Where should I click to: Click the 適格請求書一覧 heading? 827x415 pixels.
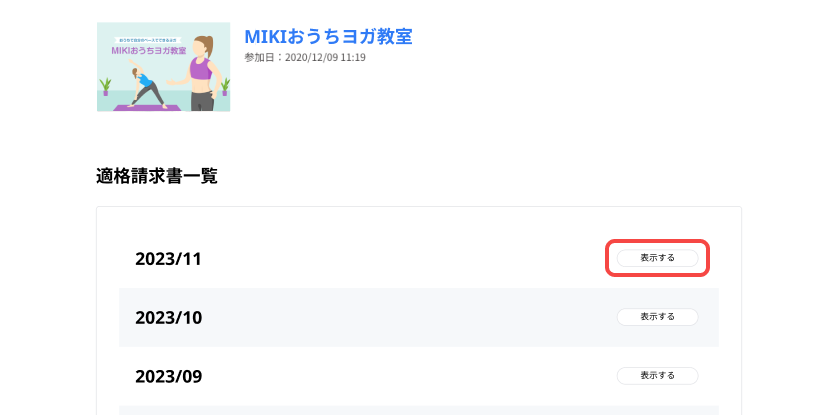click(157, 176)
